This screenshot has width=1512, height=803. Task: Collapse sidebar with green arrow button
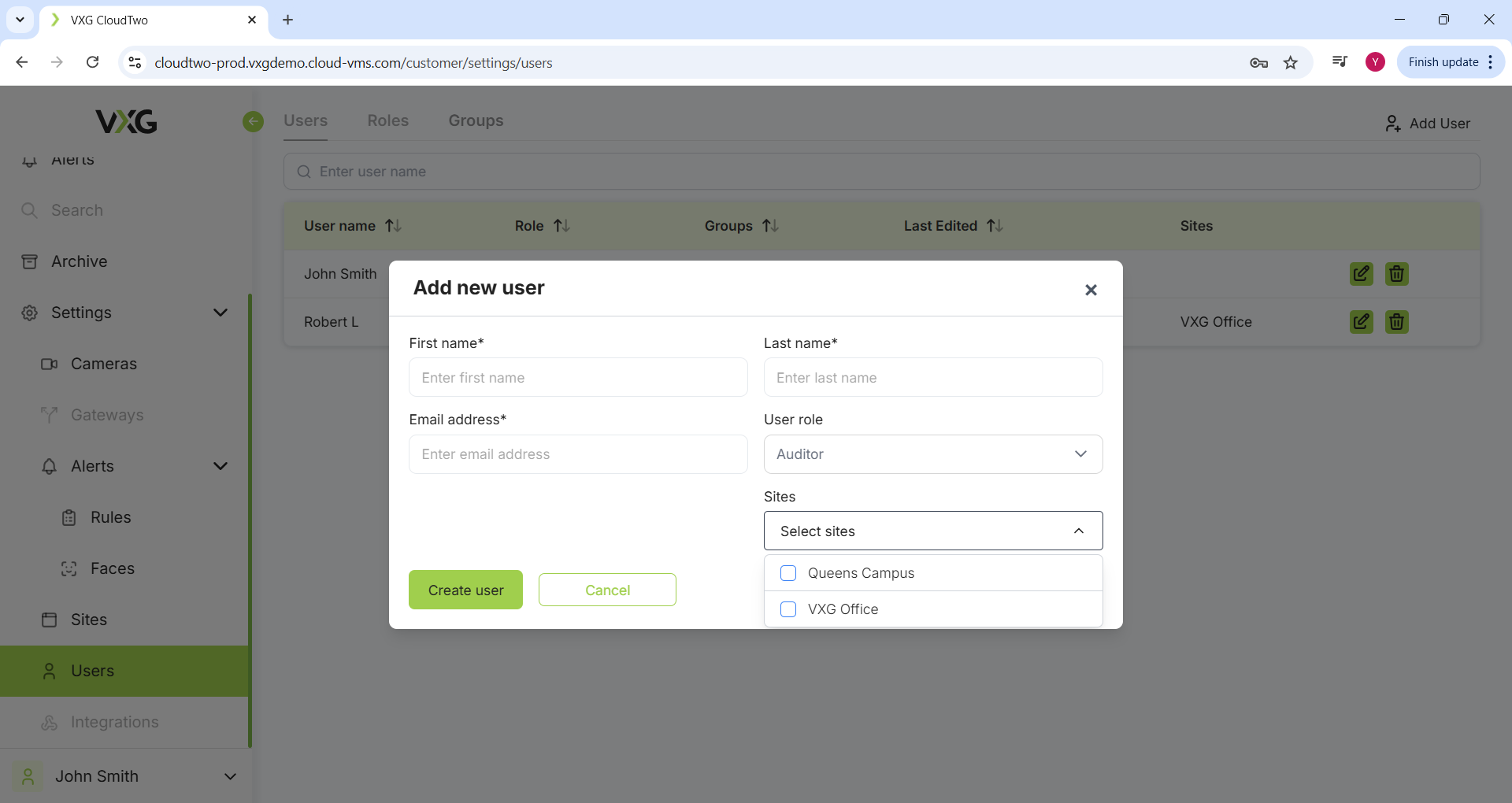coord(253,121)
